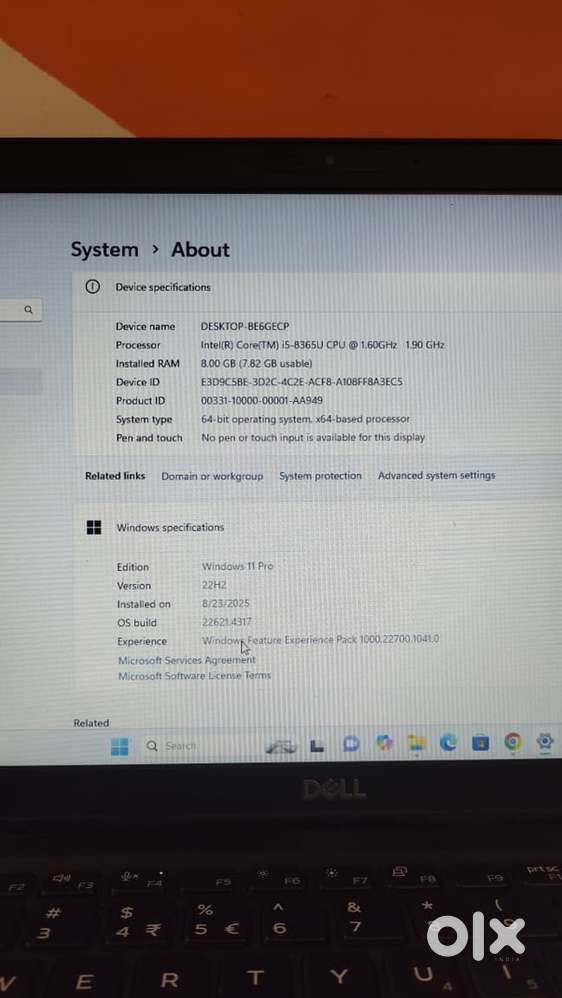
Task: Click the settings search magnifier icon
Action: [28, 310]
